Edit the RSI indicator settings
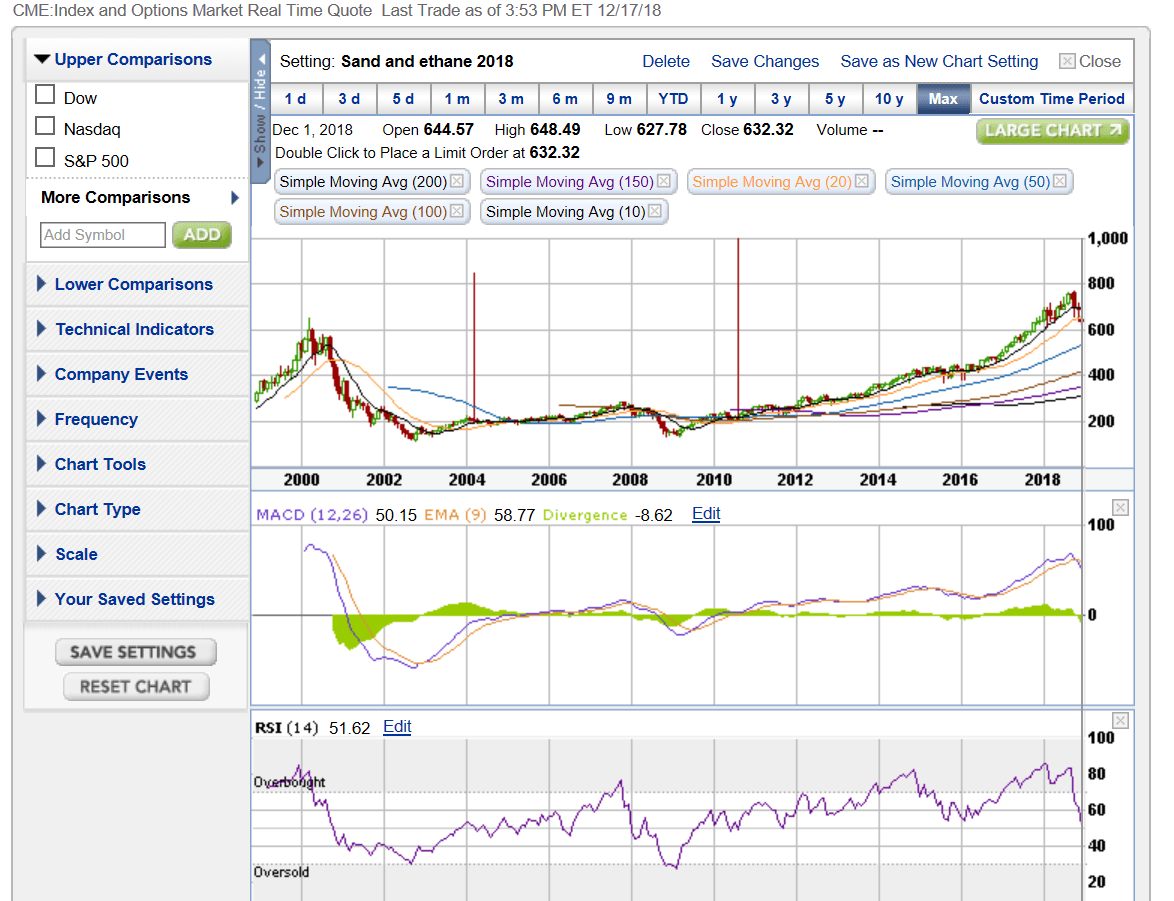 398,726
